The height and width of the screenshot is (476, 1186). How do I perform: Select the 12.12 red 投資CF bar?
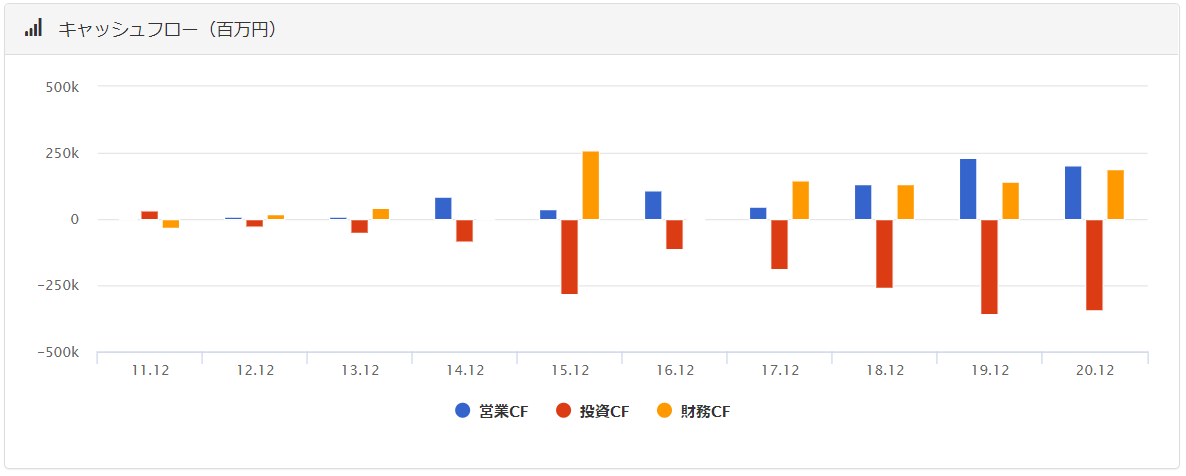(x=254, y=223)
